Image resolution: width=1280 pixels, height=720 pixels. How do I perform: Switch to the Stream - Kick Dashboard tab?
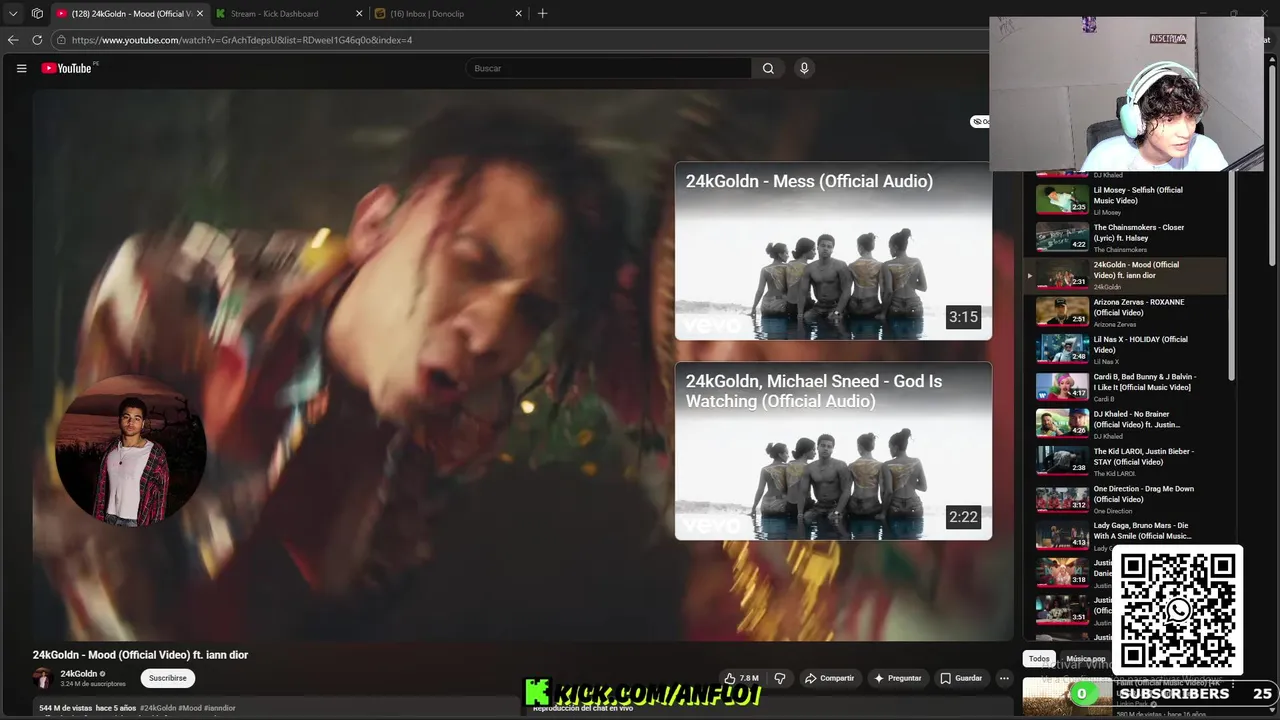pyautogui.click(x=290, y=13)
